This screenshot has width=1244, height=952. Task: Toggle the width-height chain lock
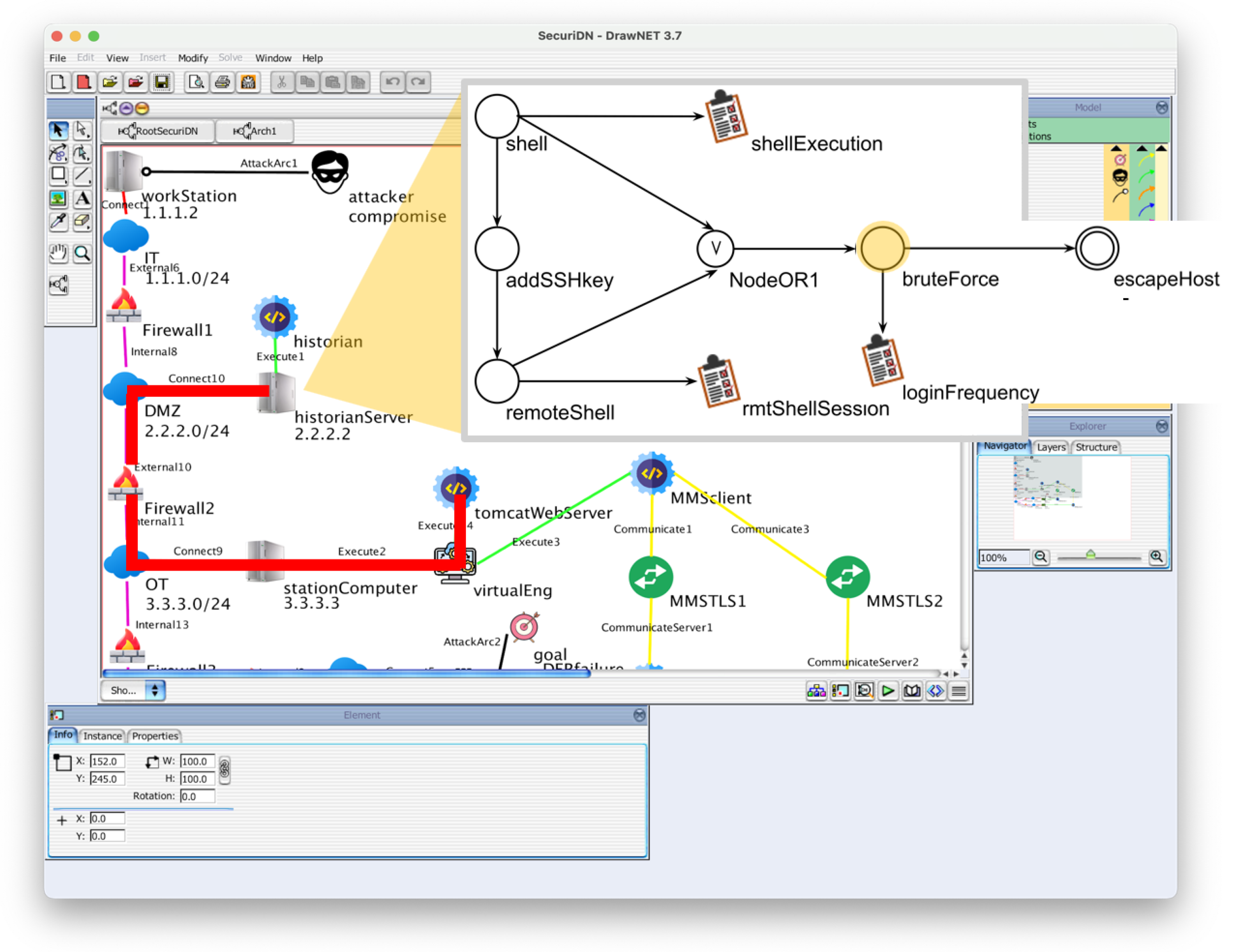pyautogui.click(x=225, y=770)
